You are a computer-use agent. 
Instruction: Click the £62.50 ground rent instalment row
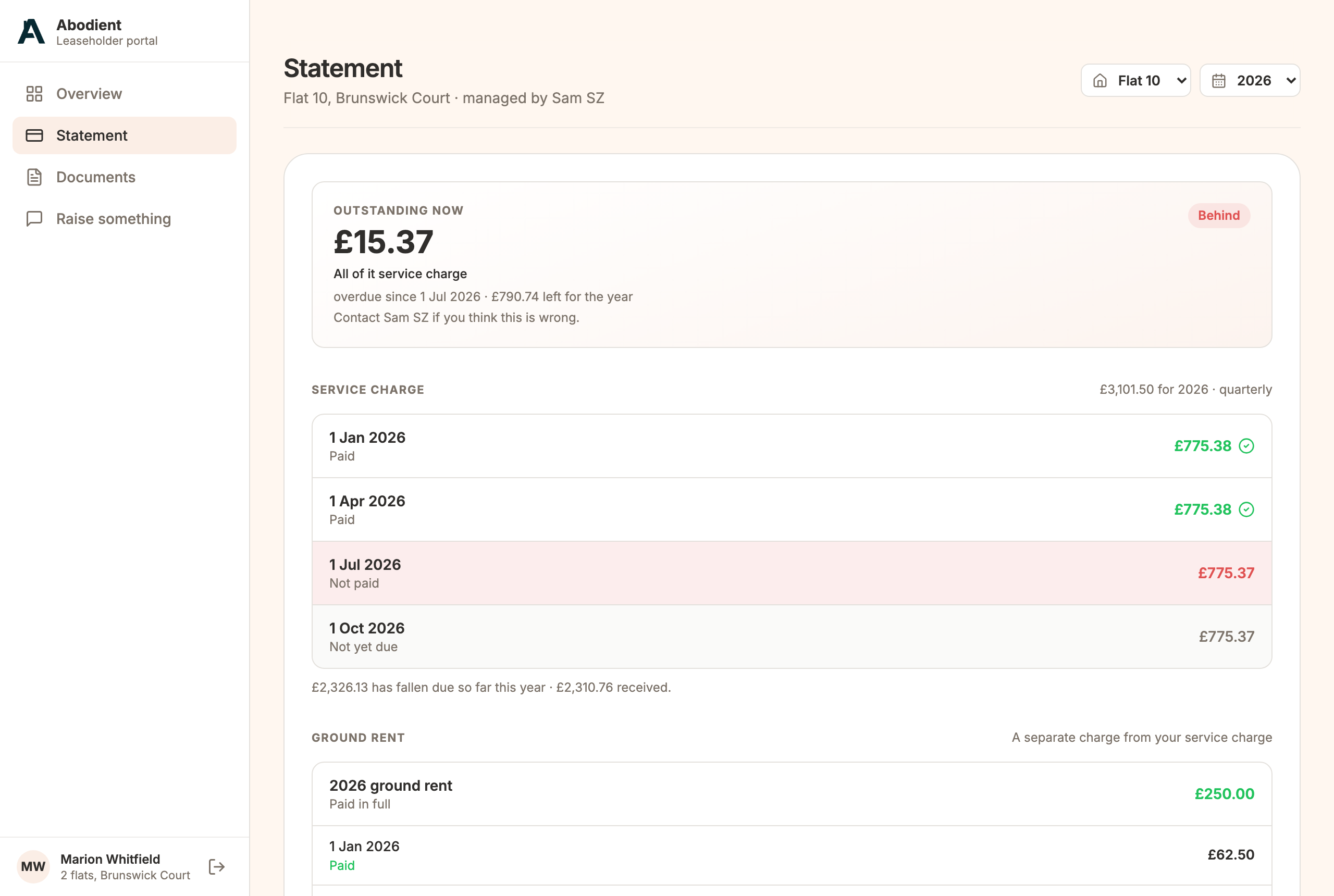pyautogui.click(x=792, y=855)
